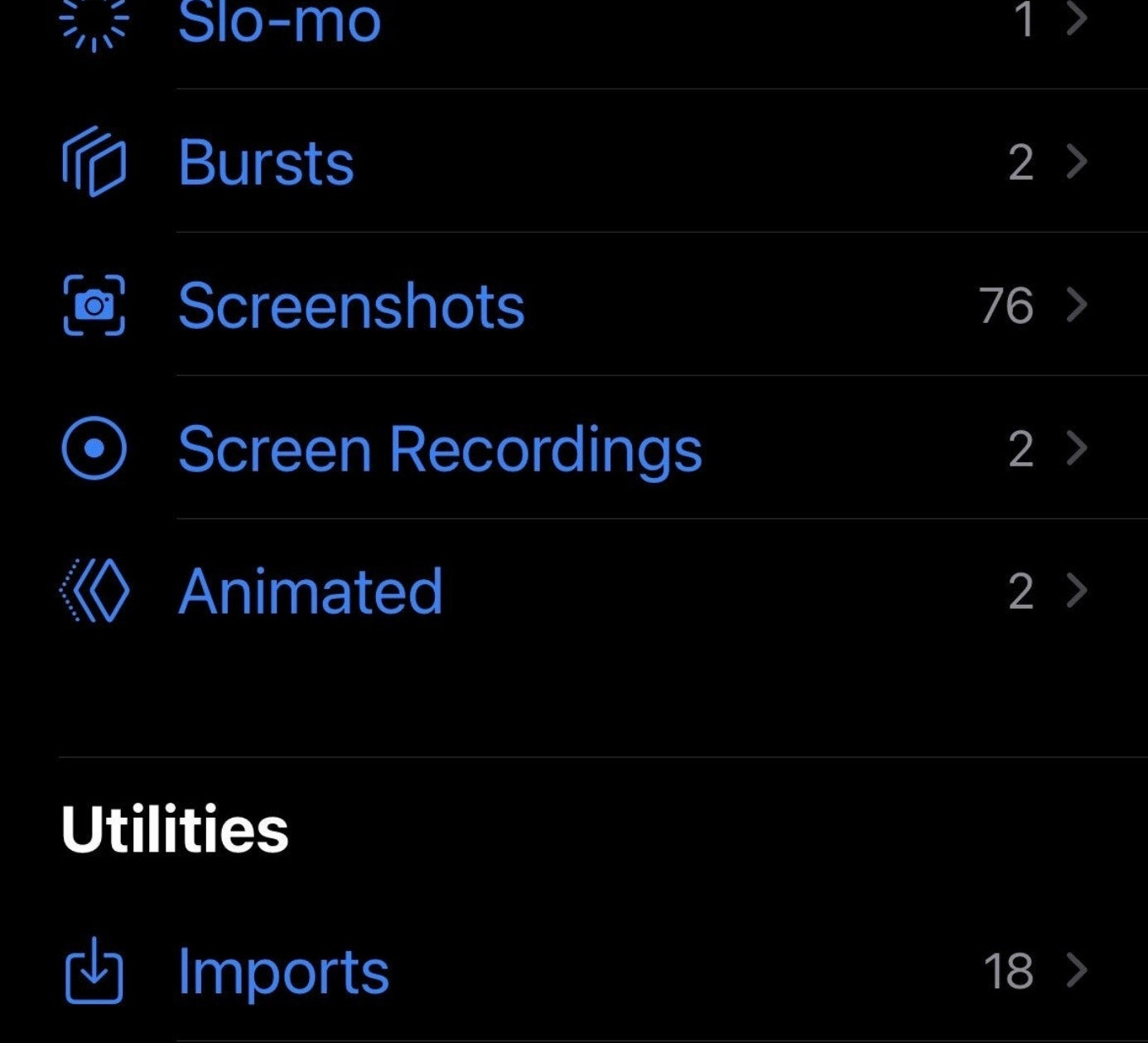Open the Imports utility
Screen dimensions: 1148x1043
[283, 971]
